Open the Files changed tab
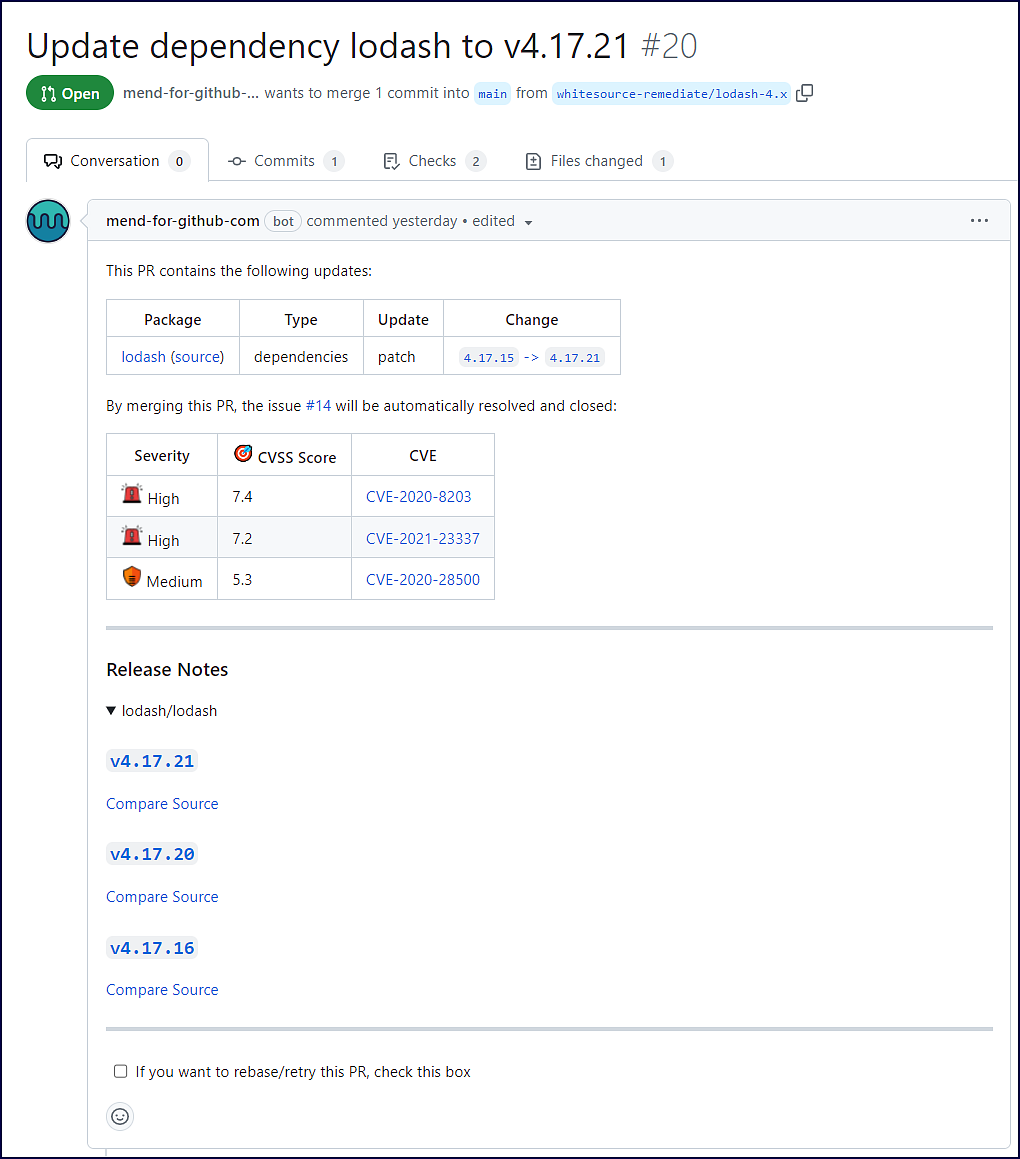The height and width of the screenshot is (1159, 1020). (597, 161)
